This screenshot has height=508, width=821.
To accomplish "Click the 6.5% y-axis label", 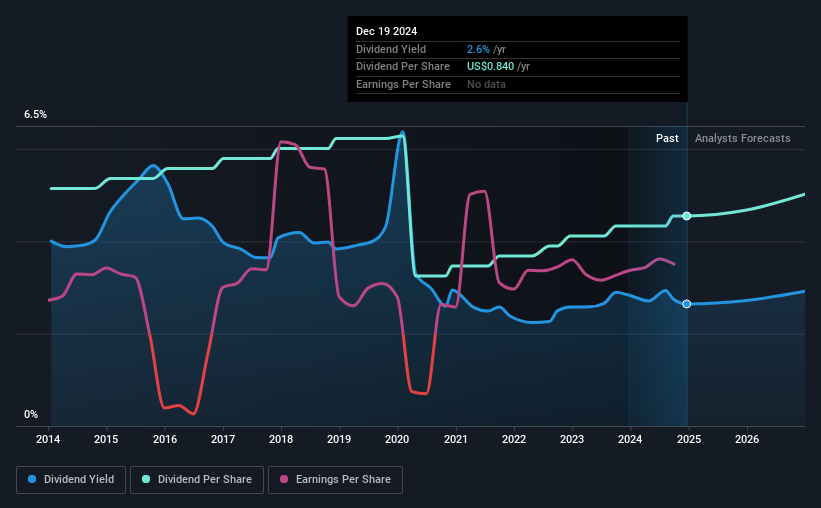I will pyautogui.click(x=36, y=114).
